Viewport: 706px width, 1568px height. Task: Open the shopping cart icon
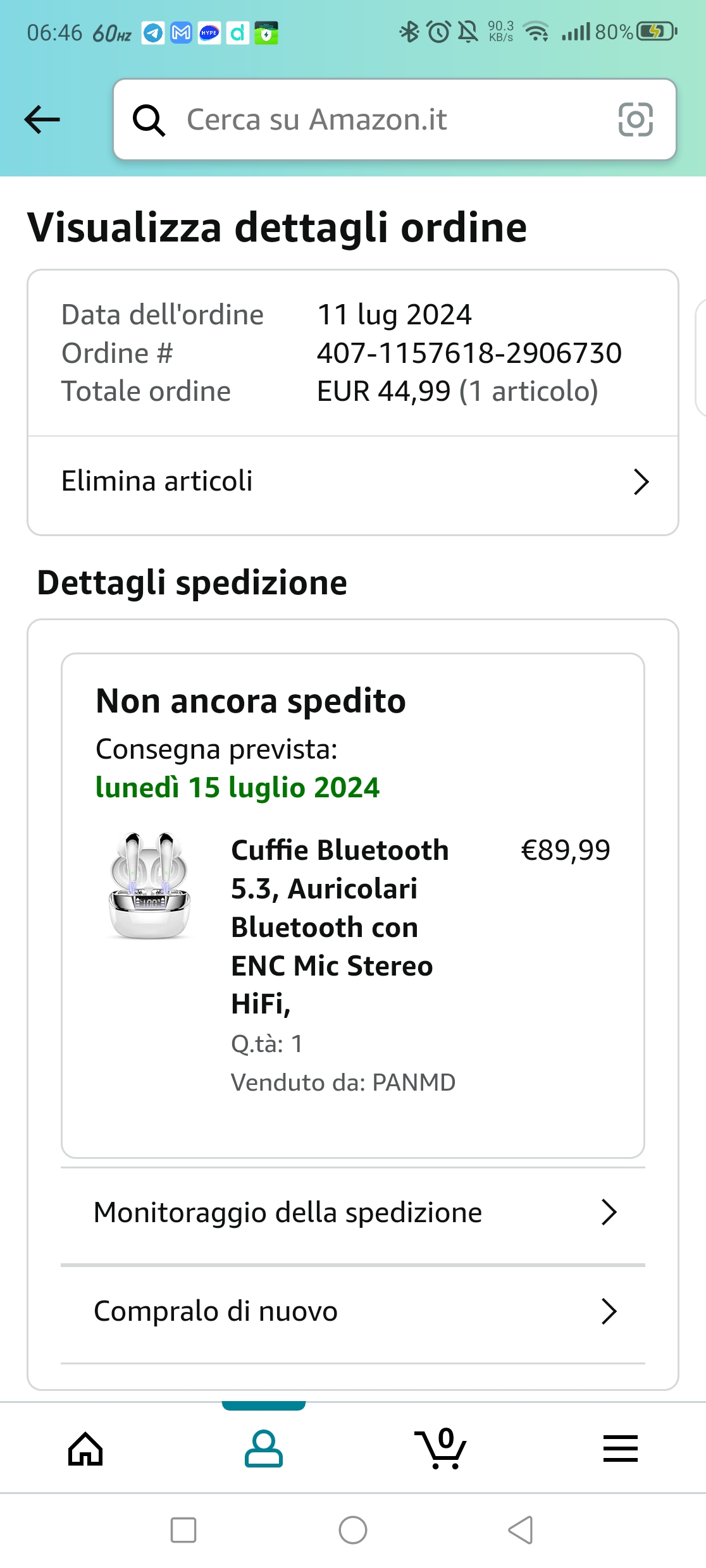click(441, 1448)
